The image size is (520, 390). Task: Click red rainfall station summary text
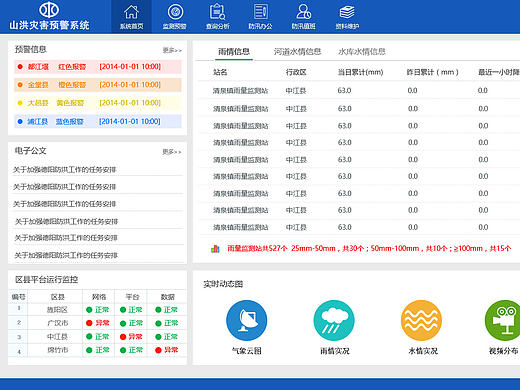pos(369,248)
